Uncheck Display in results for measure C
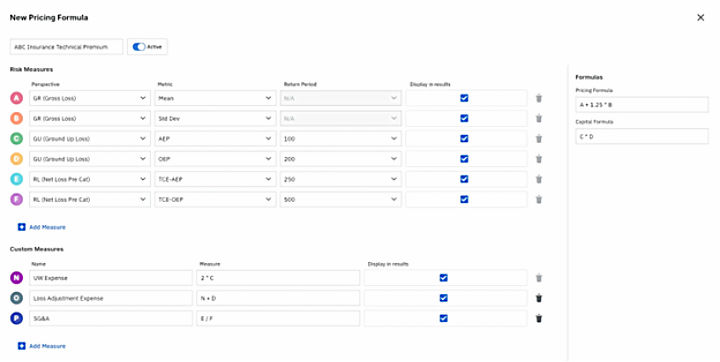The width and height of the screenshot is (720, 362). [464, 138]
